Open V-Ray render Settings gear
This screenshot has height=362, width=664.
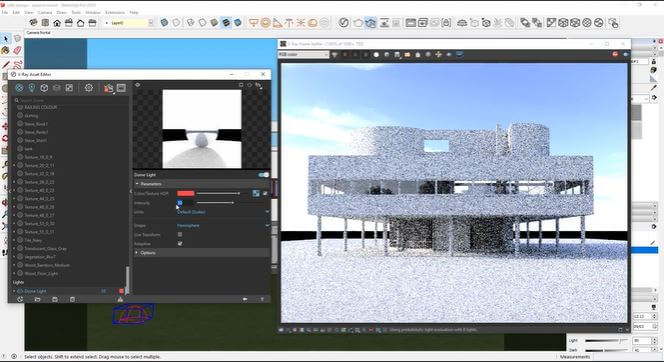tap(89, 88)
